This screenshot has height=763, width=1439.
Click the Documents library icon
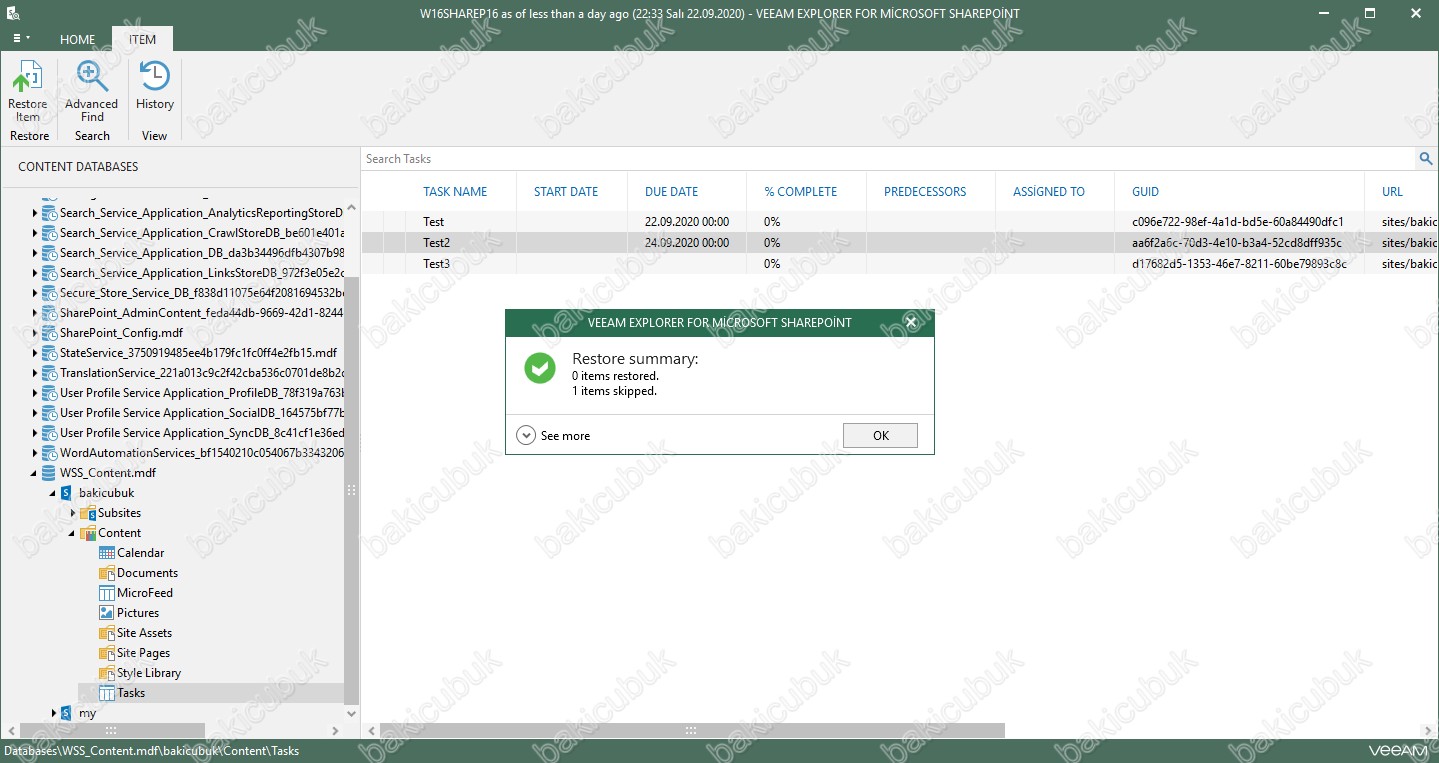pyautogui.click(x=107, y=573)
